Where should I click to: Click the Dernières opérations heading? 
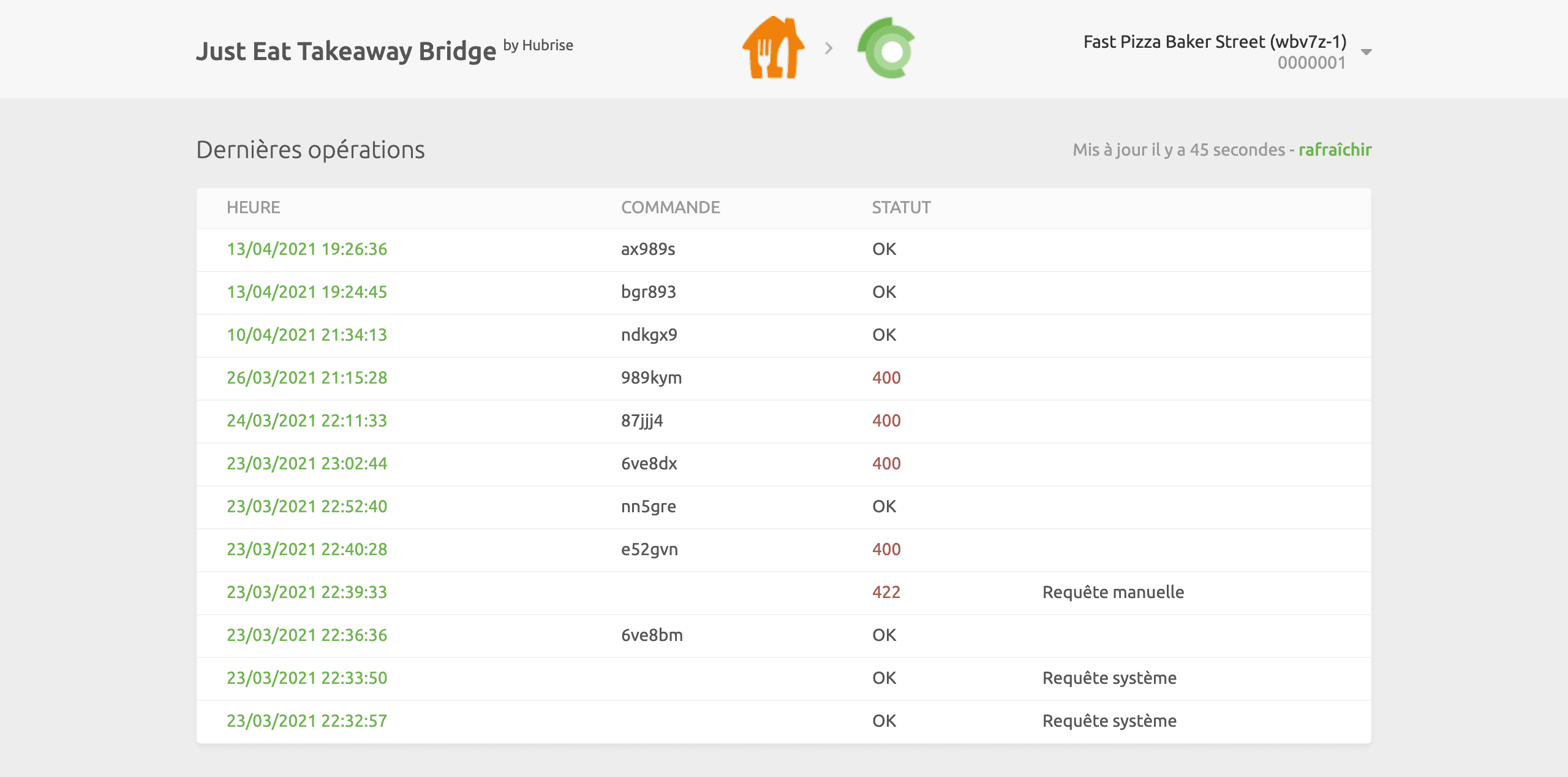[x=311, y=150]
